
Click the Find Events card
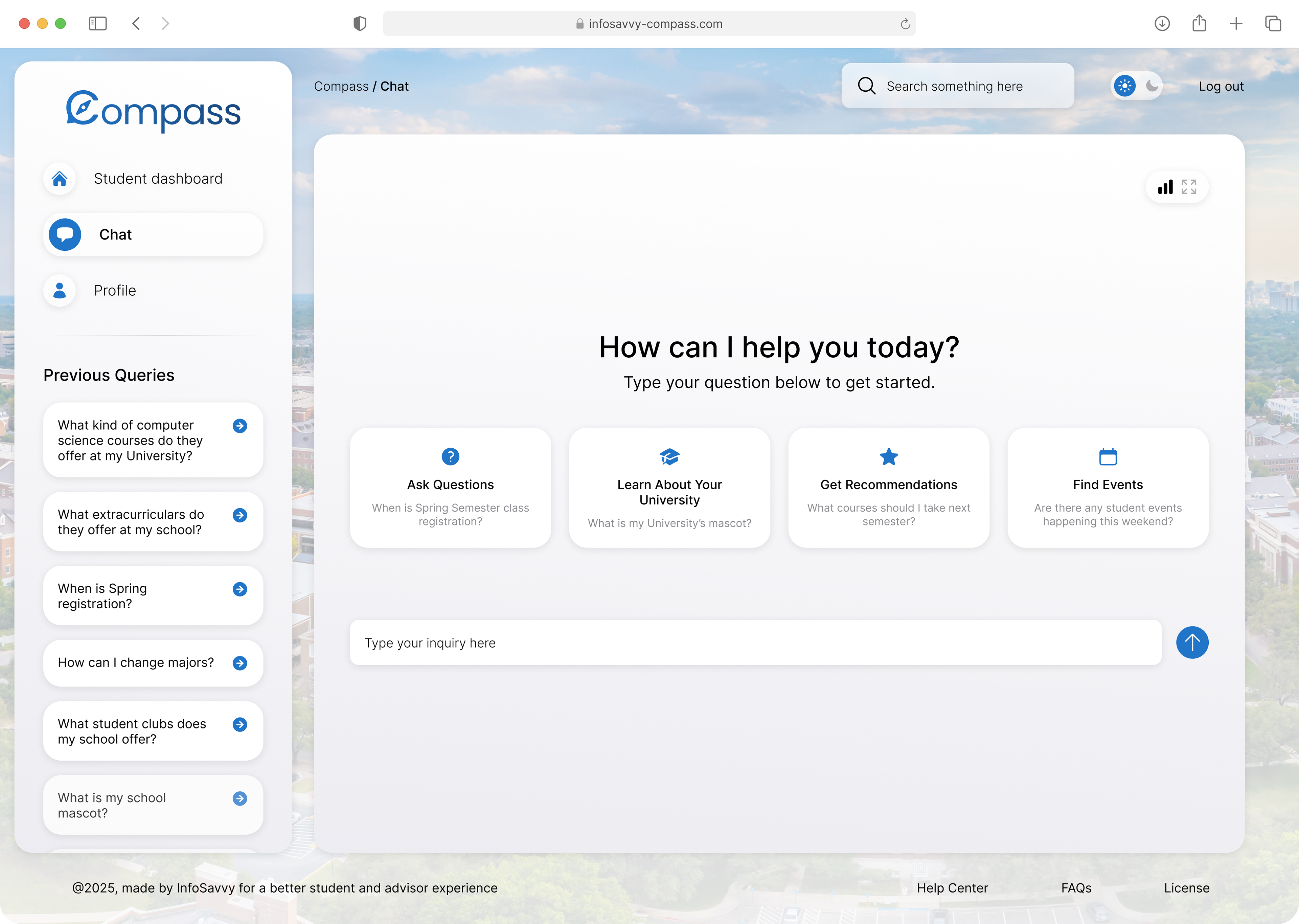(1108, 488)
